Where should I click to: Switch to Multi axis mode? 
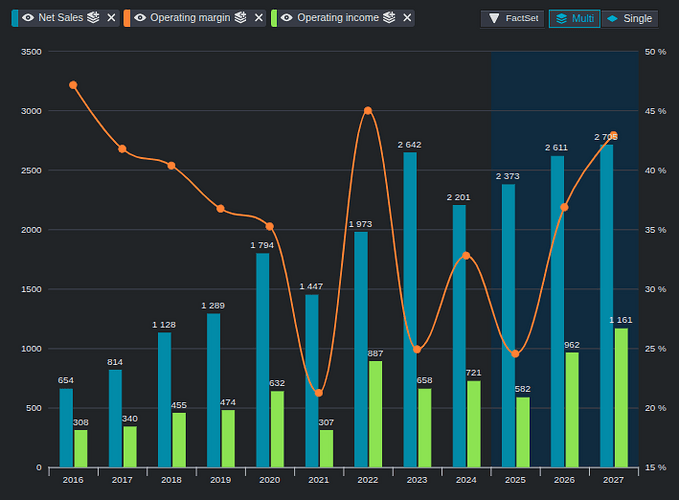coord(574,19)
